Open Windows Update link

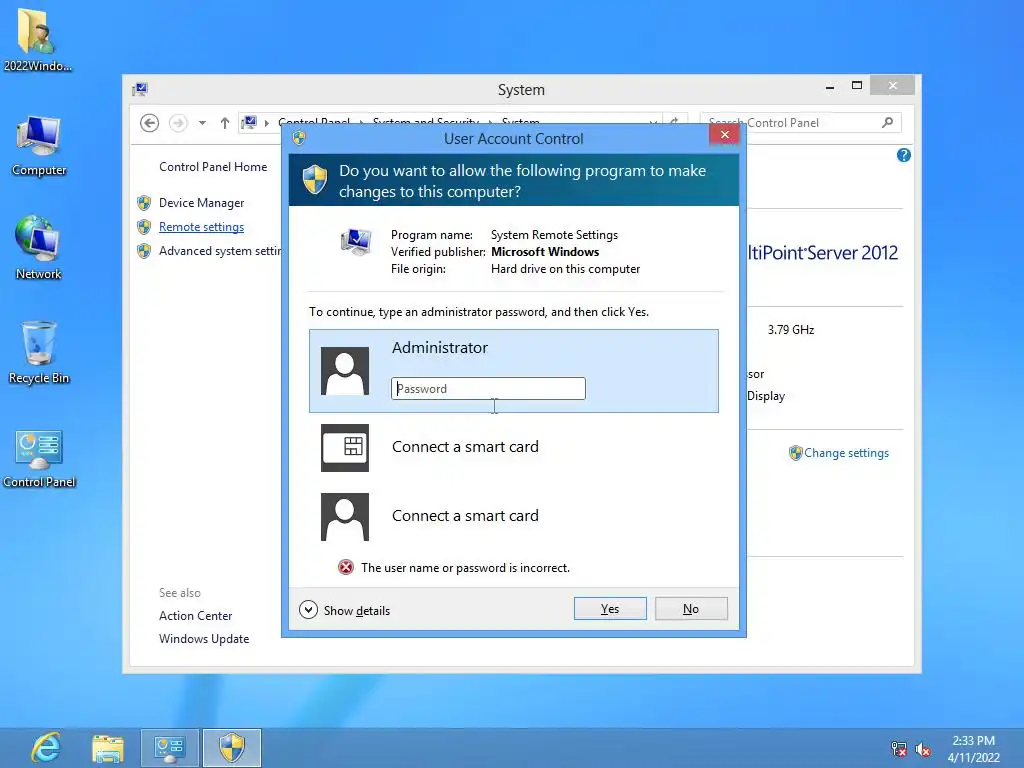(204, 639)
